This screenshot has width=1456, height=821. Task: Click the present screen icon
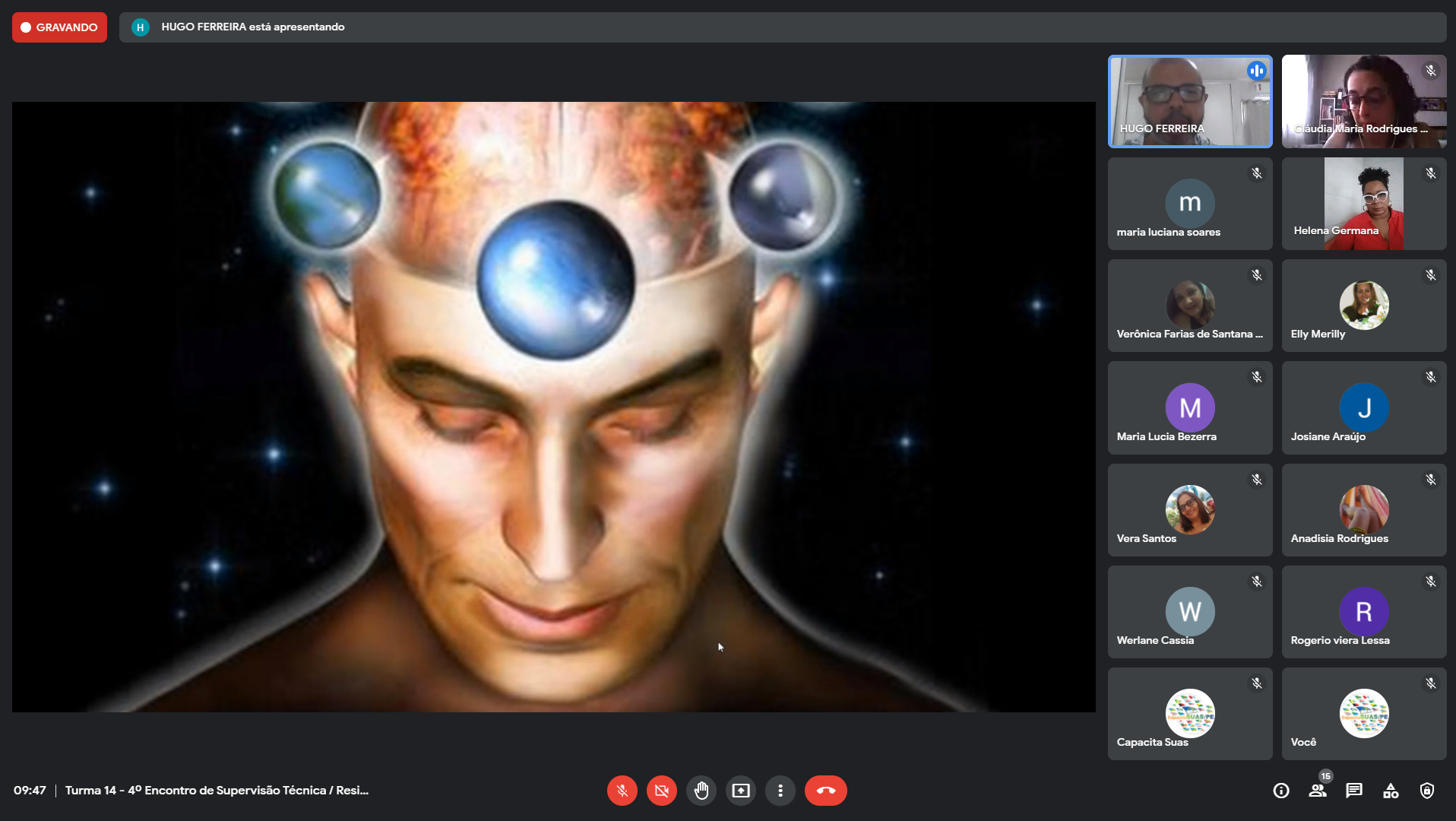[740, 791]
